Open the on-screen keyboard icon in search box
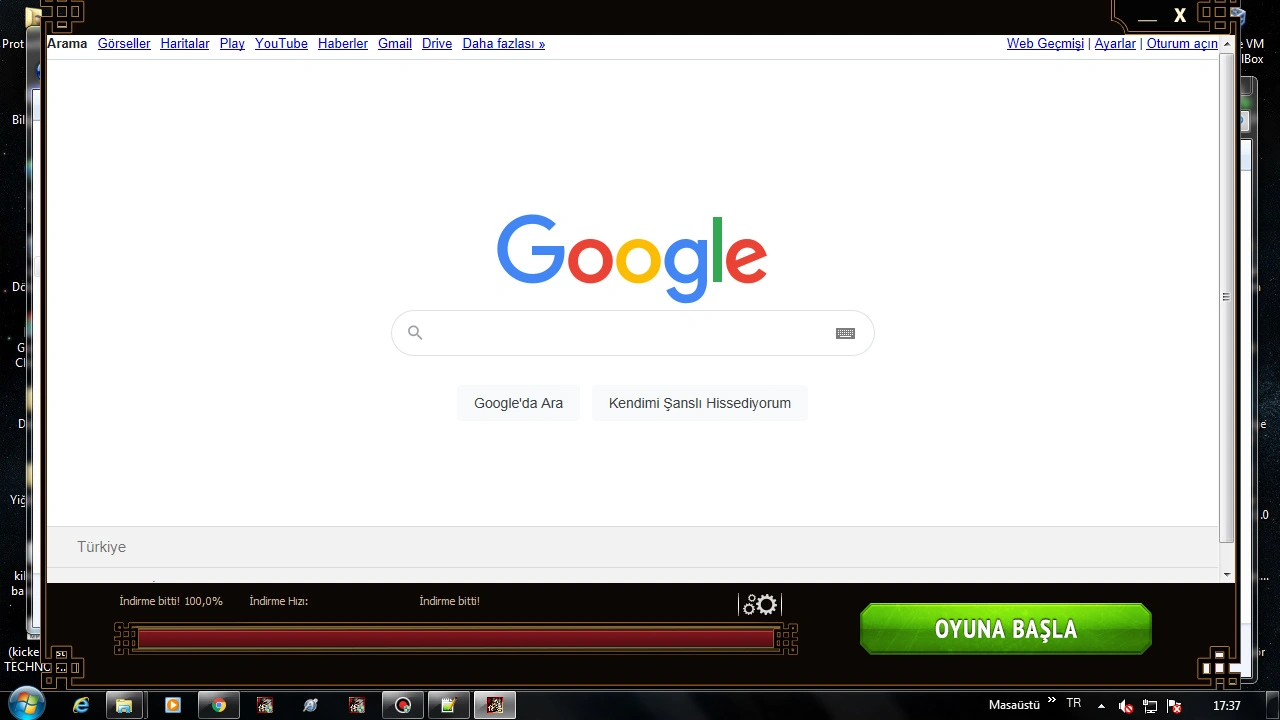This screenshot has height=720, width=1280. (x=845, y=333)
